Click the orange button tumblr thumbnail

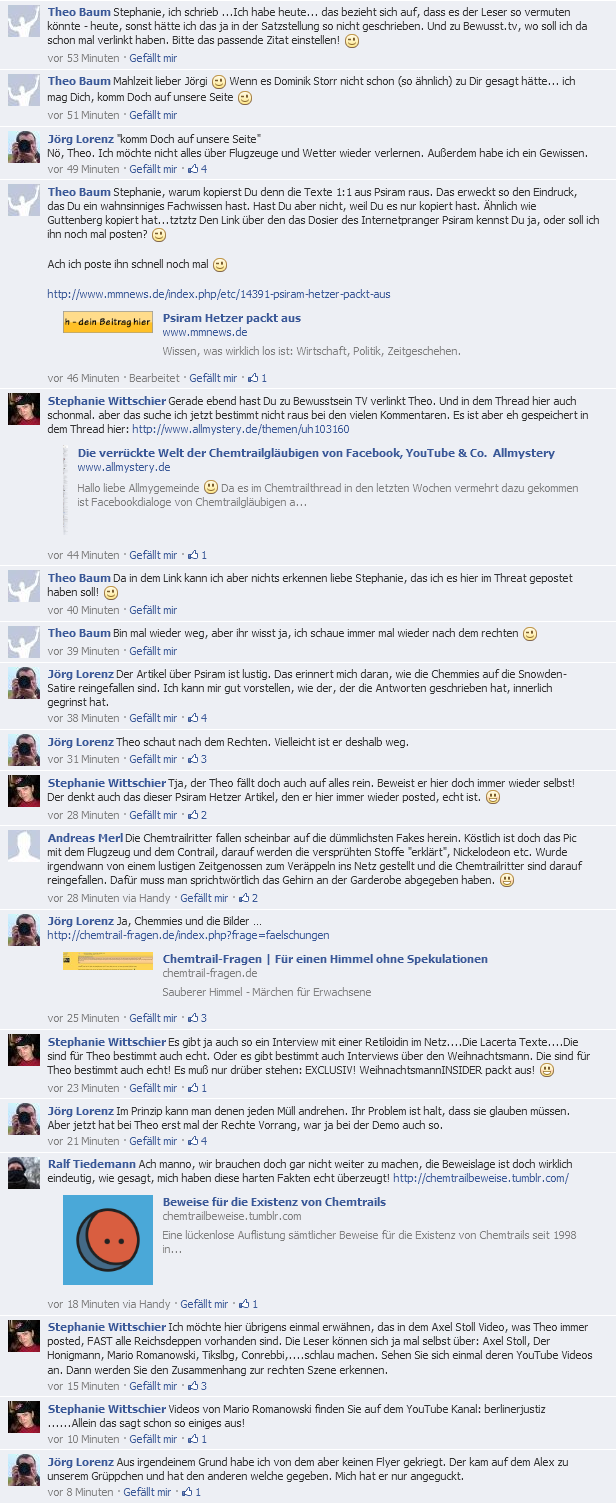[108, 1239]
